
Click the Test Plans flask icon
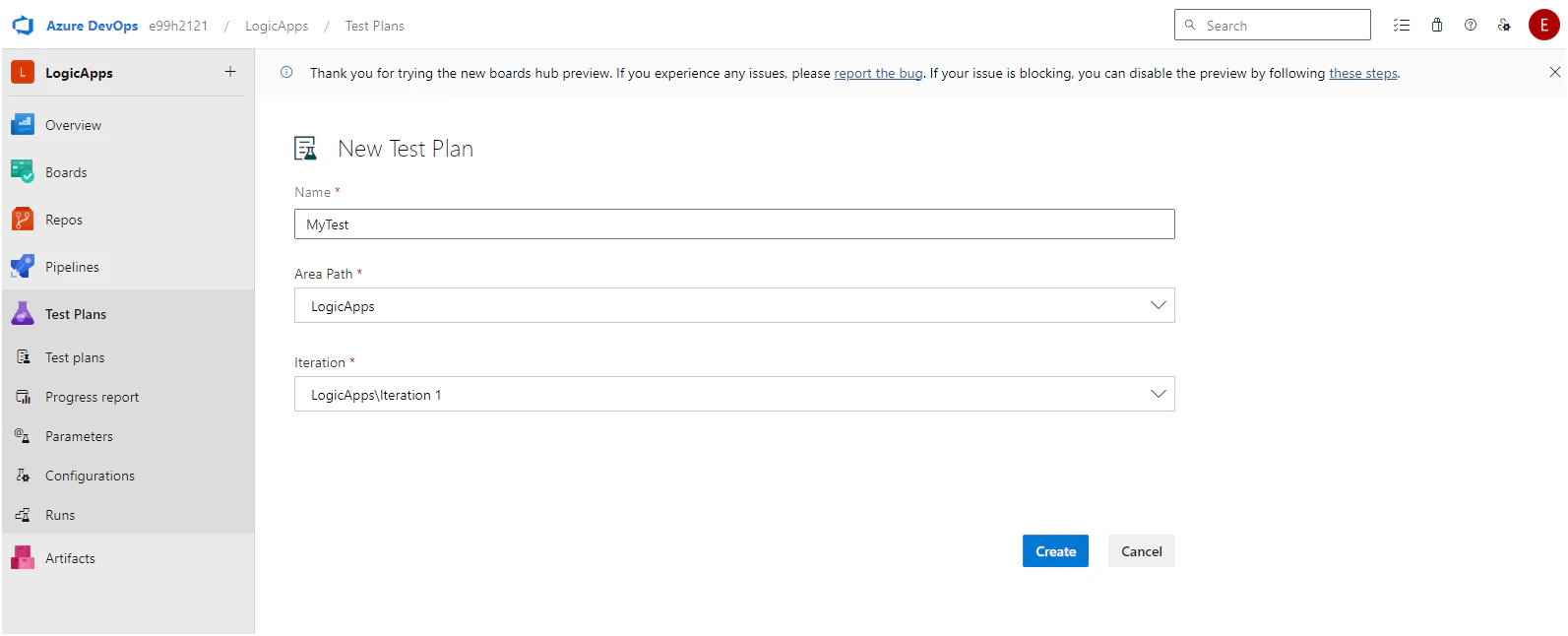tap(23, 314)
